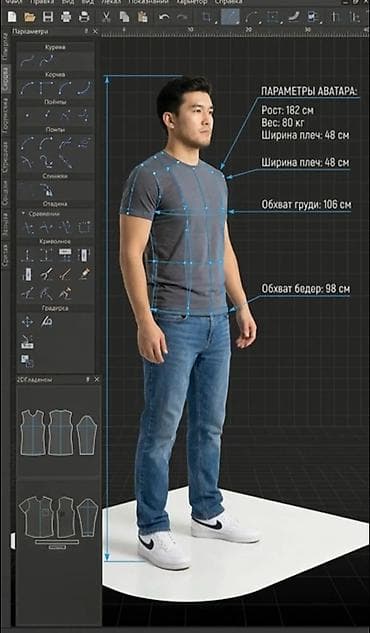
Task: Select the front bodice pattern in the upper row
Action: [33, 432]
